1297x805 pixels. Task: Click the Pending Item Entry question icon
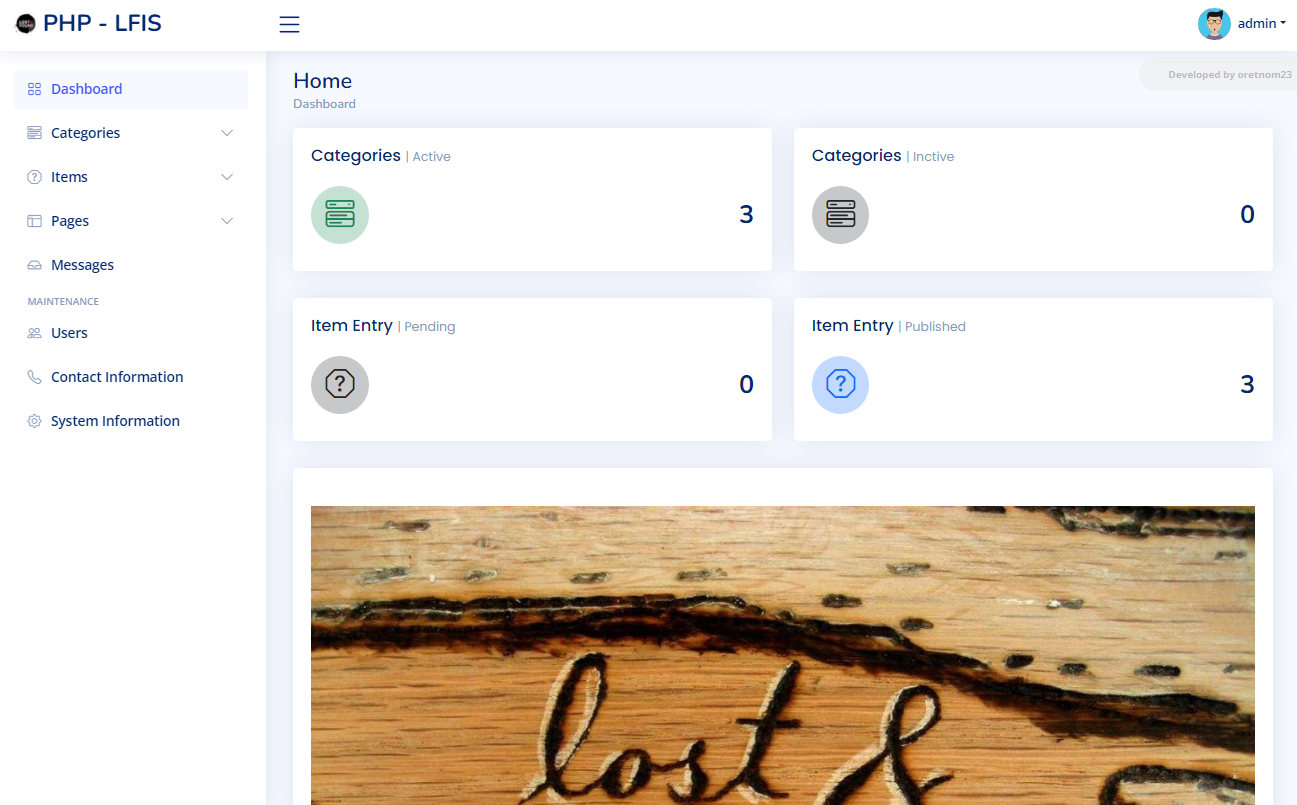pos(340,385)
